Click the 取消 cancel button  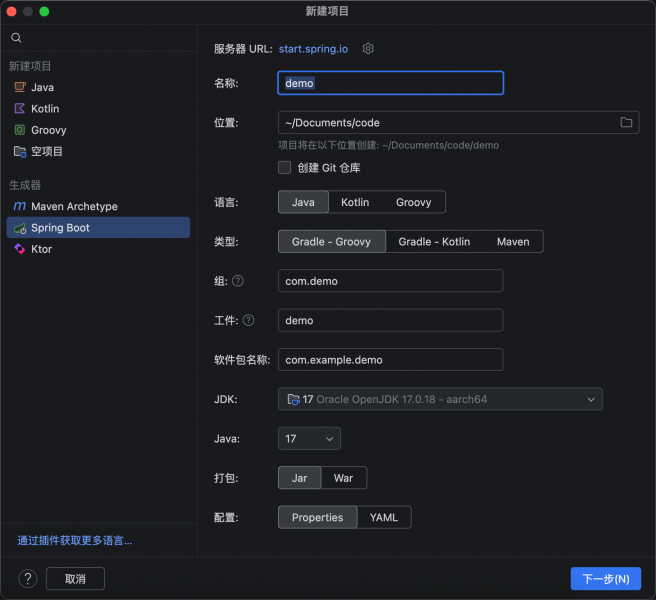[75, 579]
